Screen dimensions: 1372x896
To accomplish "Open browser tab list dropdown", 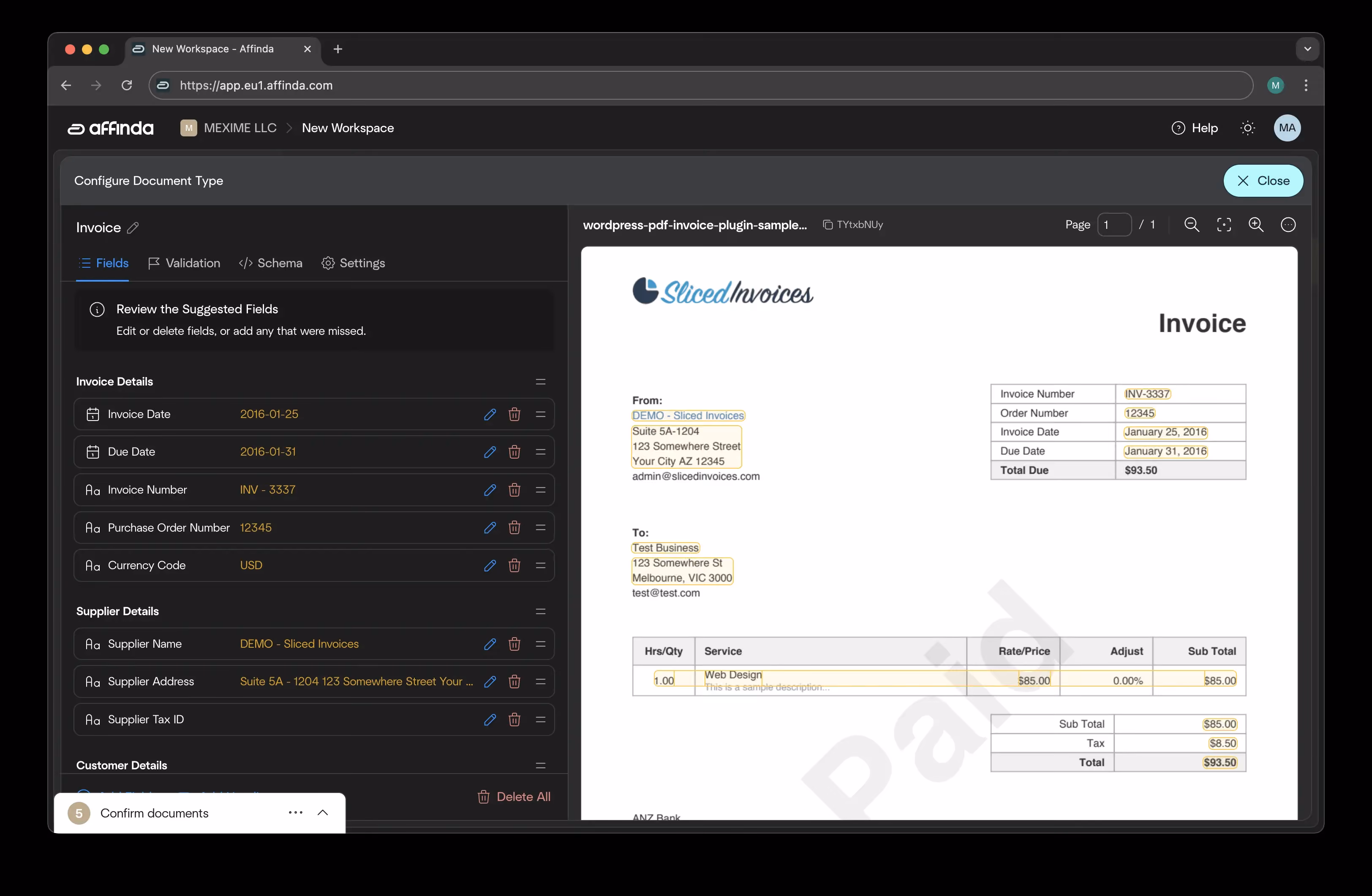I will [1307, 49].
